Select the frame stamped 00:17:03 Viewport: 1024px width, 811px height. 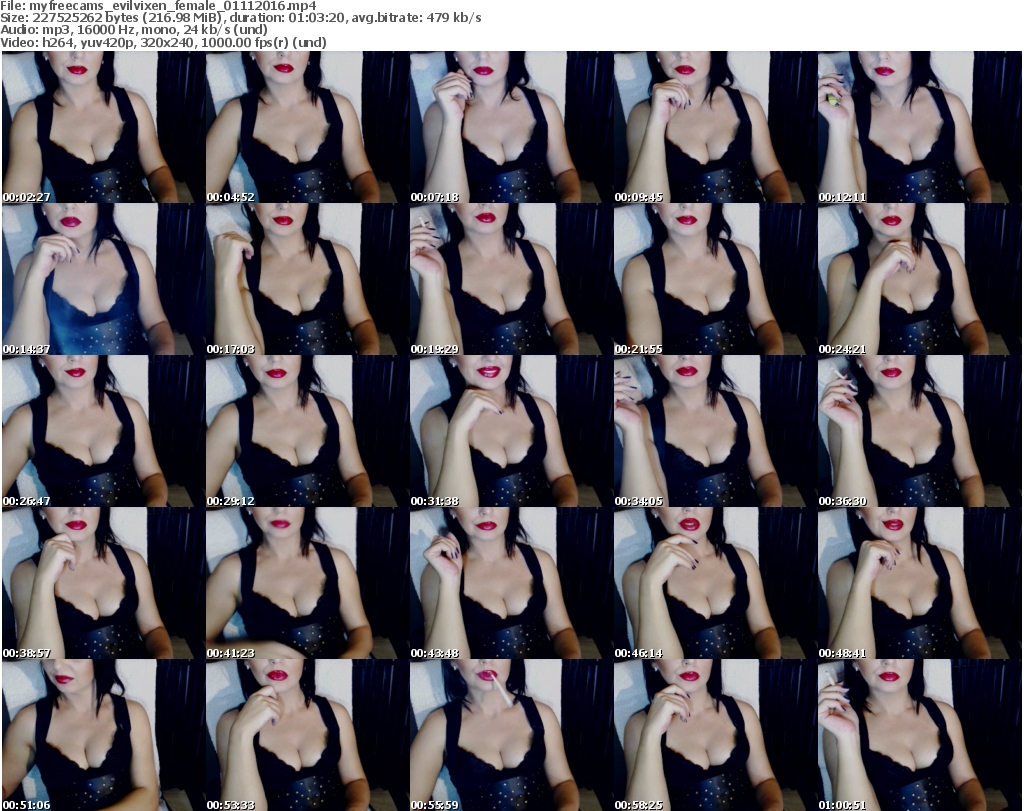pyautogui.click(x=308, y=279)
